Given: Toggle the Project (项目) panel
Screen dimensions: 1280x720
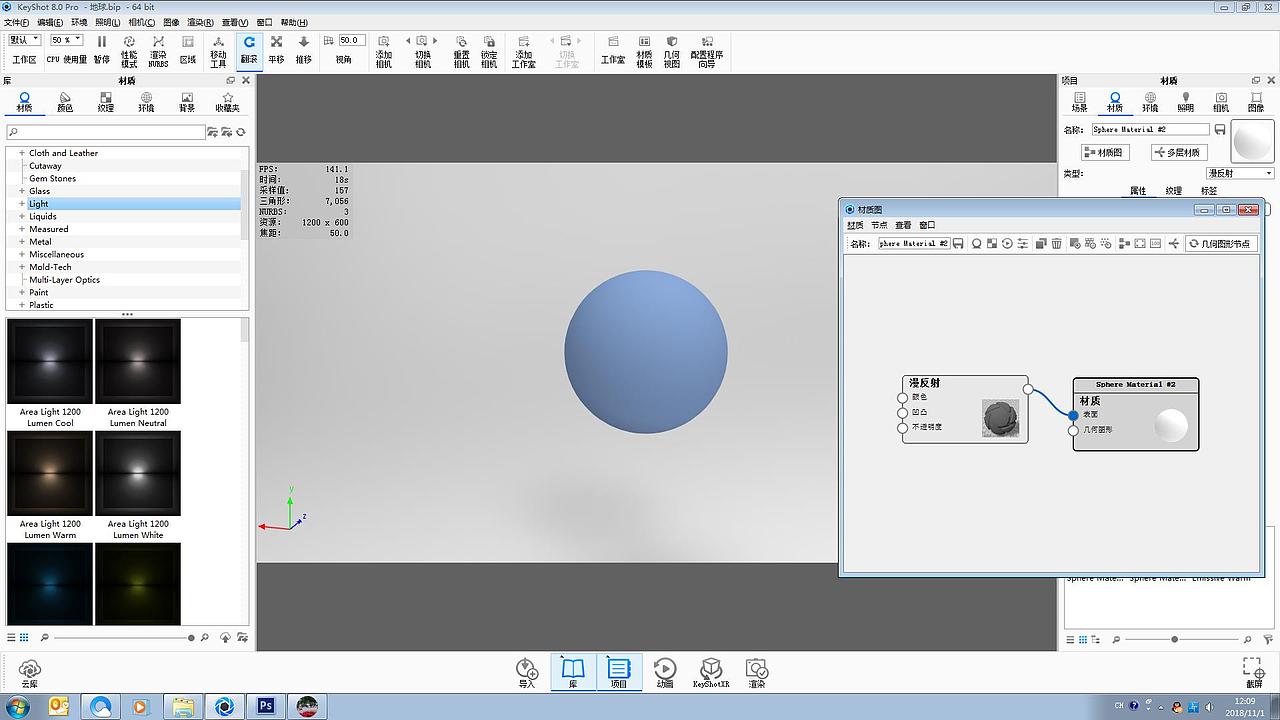Looking at the screenshot, I should (x=619, y=673).
